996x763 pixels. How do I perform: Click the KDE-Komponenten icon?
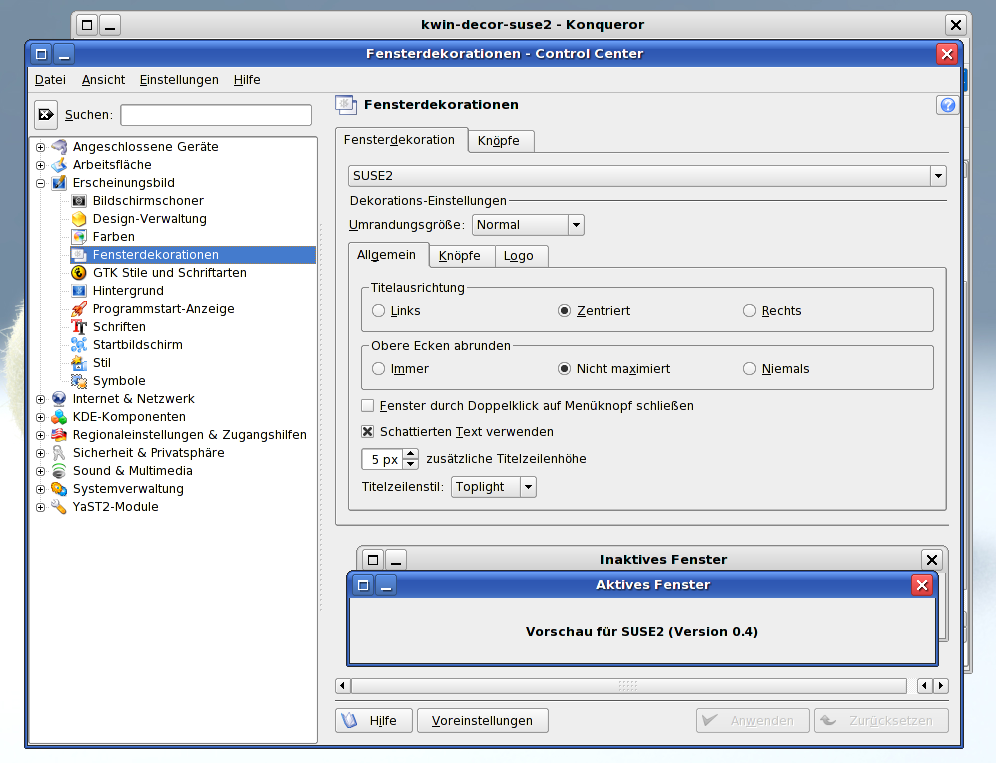tap(59, 417)
